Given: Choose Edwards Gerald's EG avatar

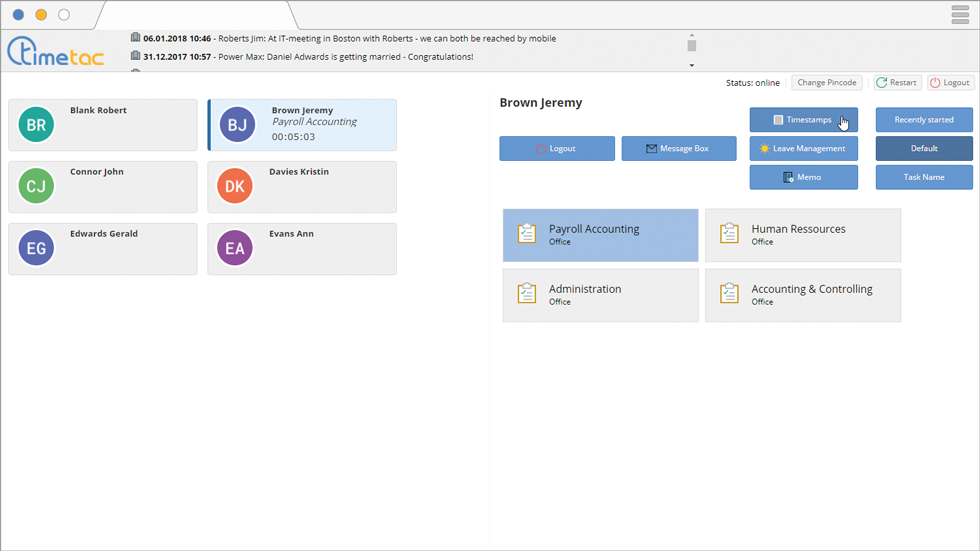Looking at the screenshot, I should pos(36,249).
